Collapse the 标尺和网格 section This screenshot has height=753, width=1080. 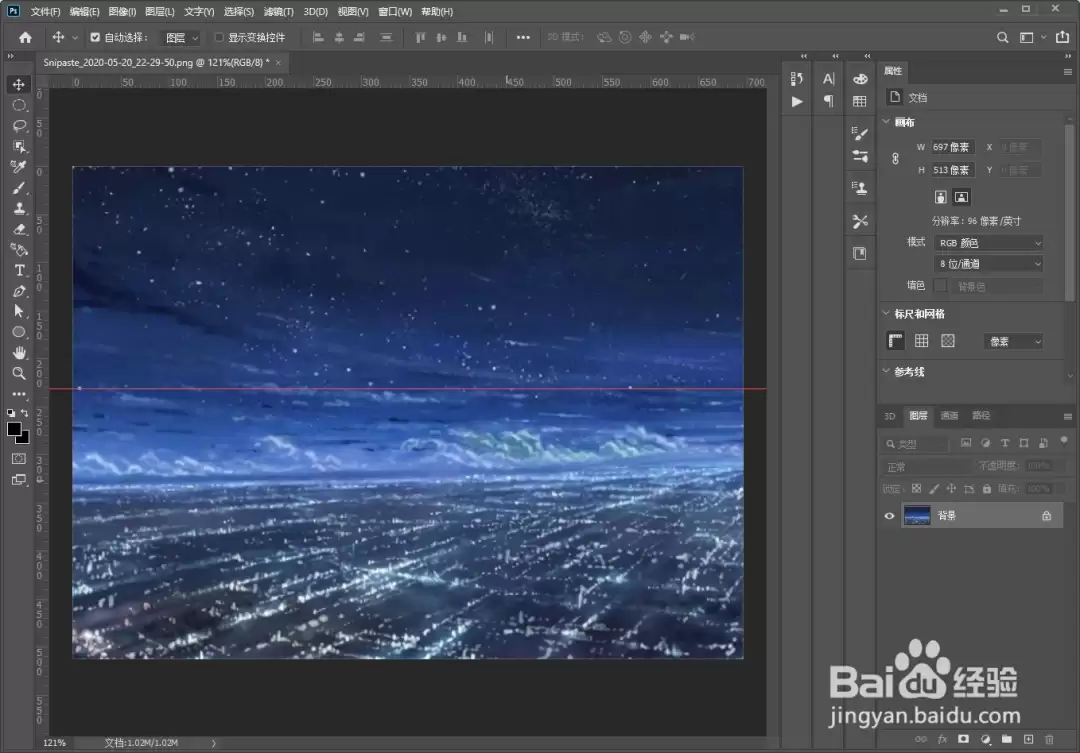pos(886,313)
